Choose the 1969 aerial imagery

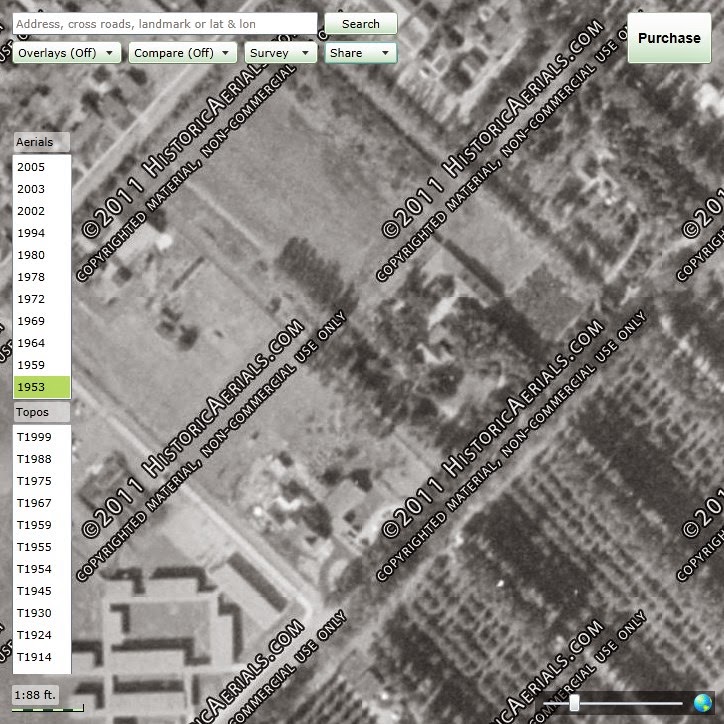(x=42, y=321)
